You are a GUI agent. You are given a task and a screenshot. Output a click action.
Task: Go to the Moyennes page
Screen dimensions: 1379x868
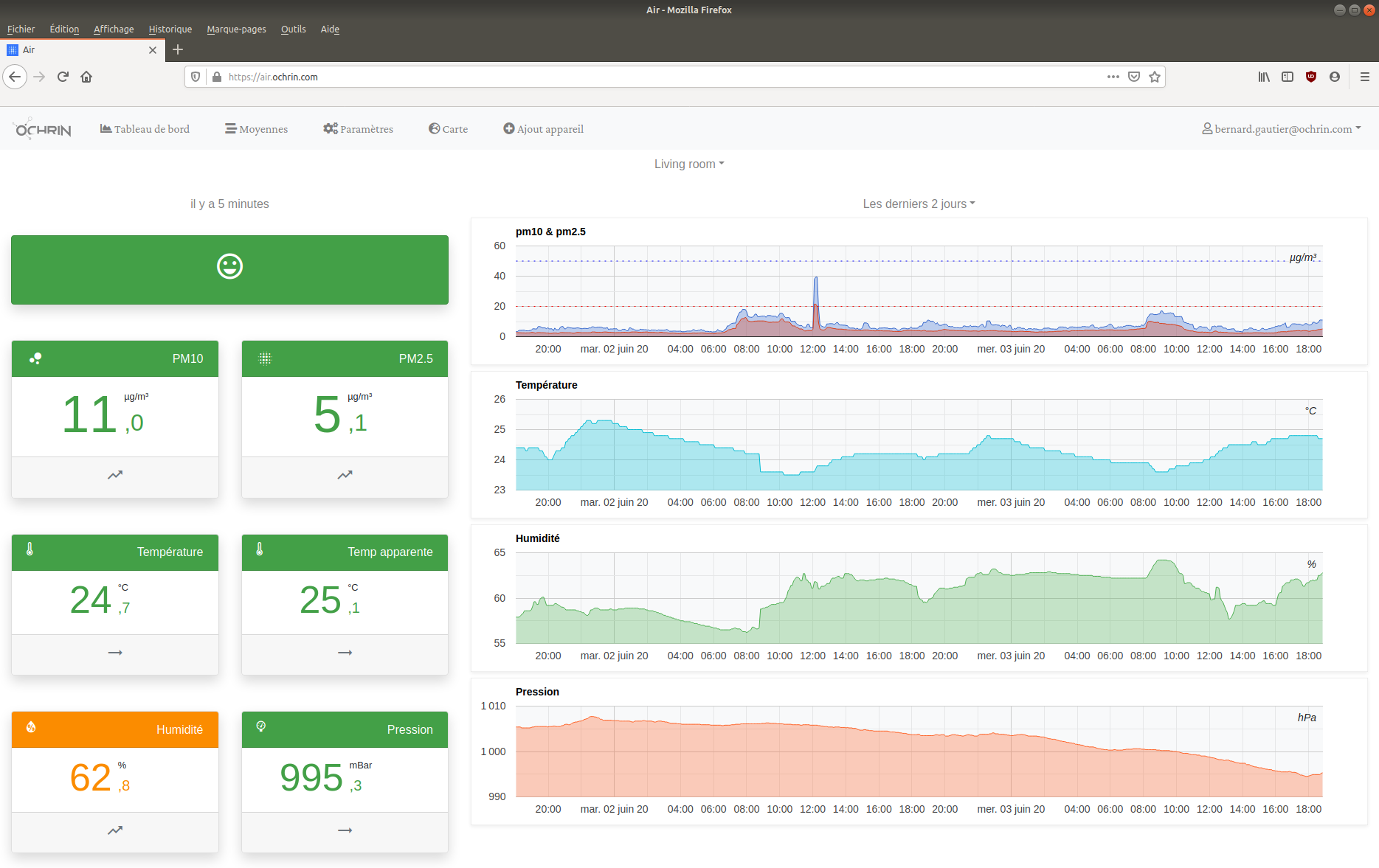[x=257, y=129]
